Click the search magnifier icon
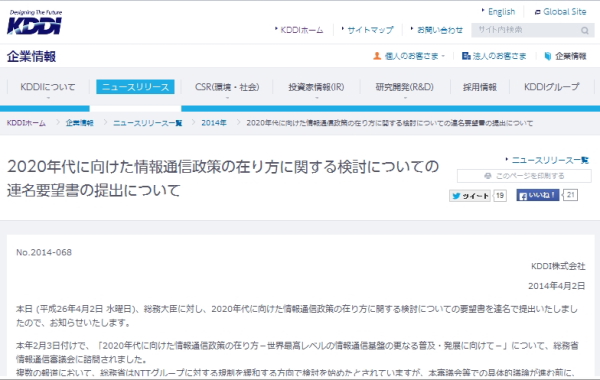 585,30
